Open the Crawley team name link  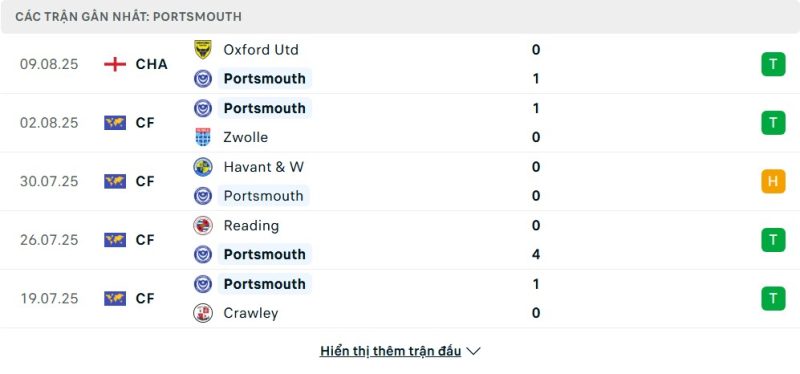coord(251,313)
